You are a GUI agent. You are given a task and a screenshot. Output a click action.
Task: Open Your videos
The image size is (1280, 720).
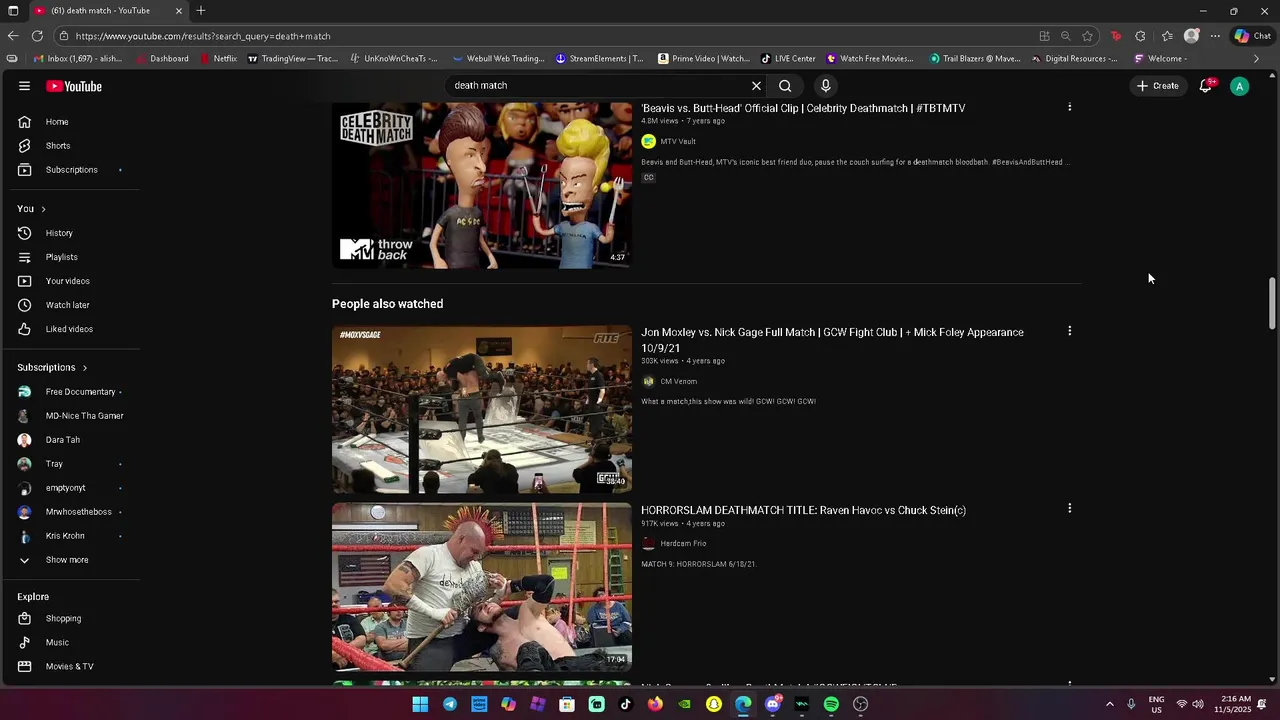70,281
